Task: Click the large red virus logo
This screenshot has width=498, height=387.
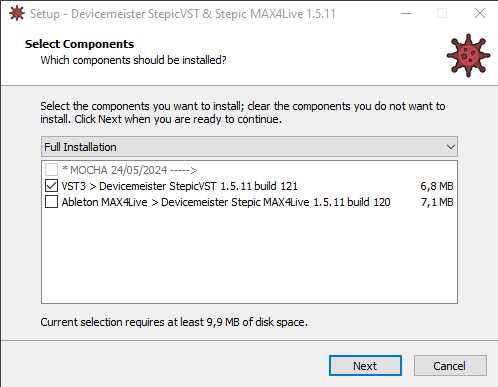Action: (x=468, y=55)
